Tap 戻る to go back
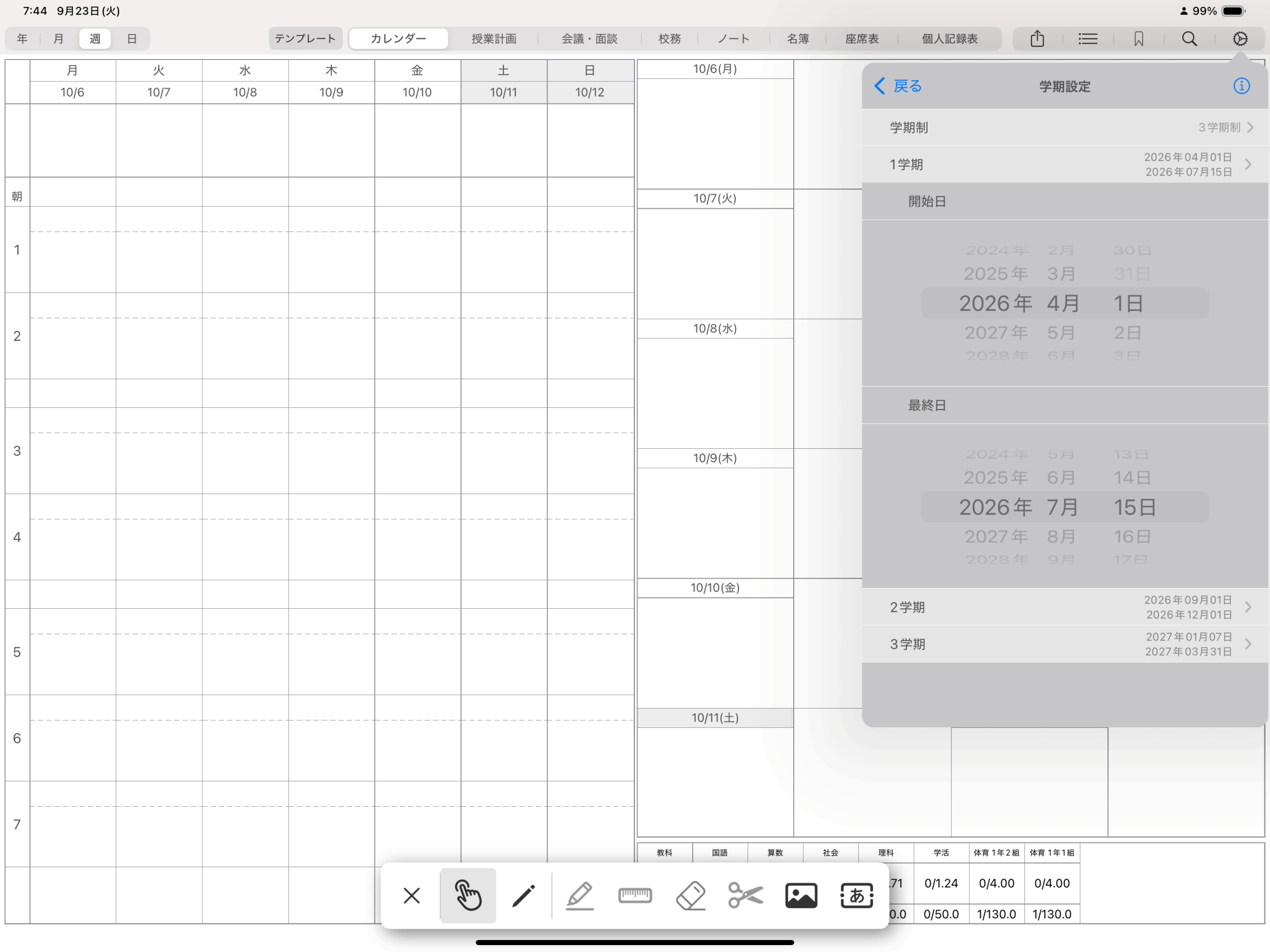The height and width of the screenshot is (952, 1270). pyautogui.click(x=898, y=86)
